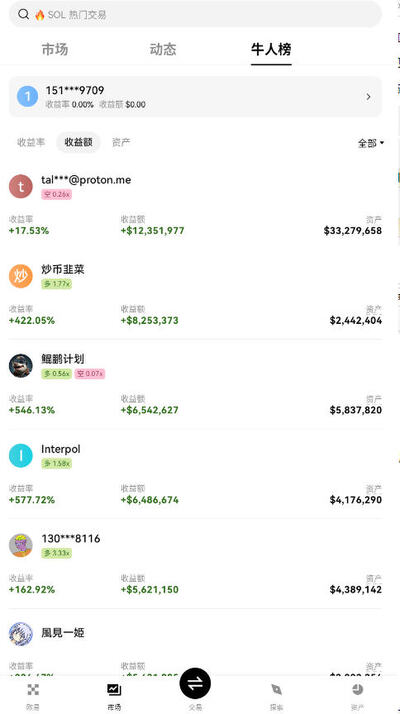Select the 资产 sort filter
Viewport: 400px width, 714px height.
coord(121,142)
